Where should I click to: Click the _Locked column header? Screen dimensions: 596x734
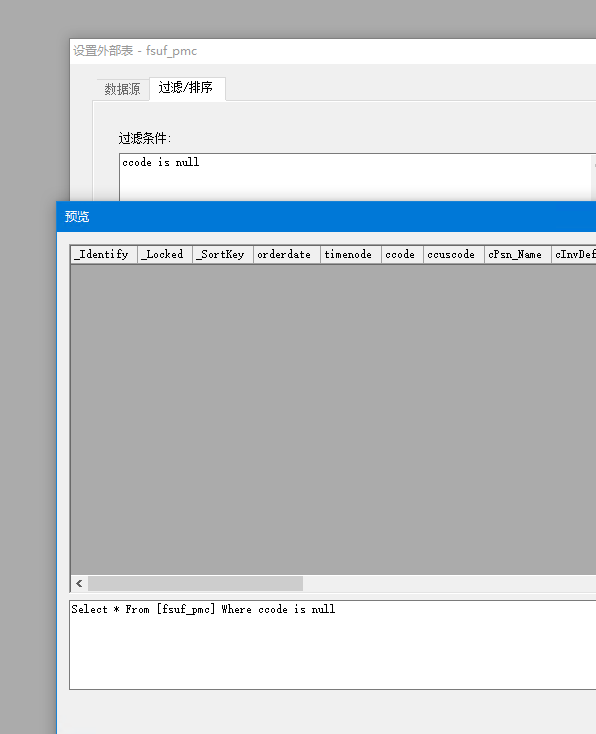tap(165, 255)
